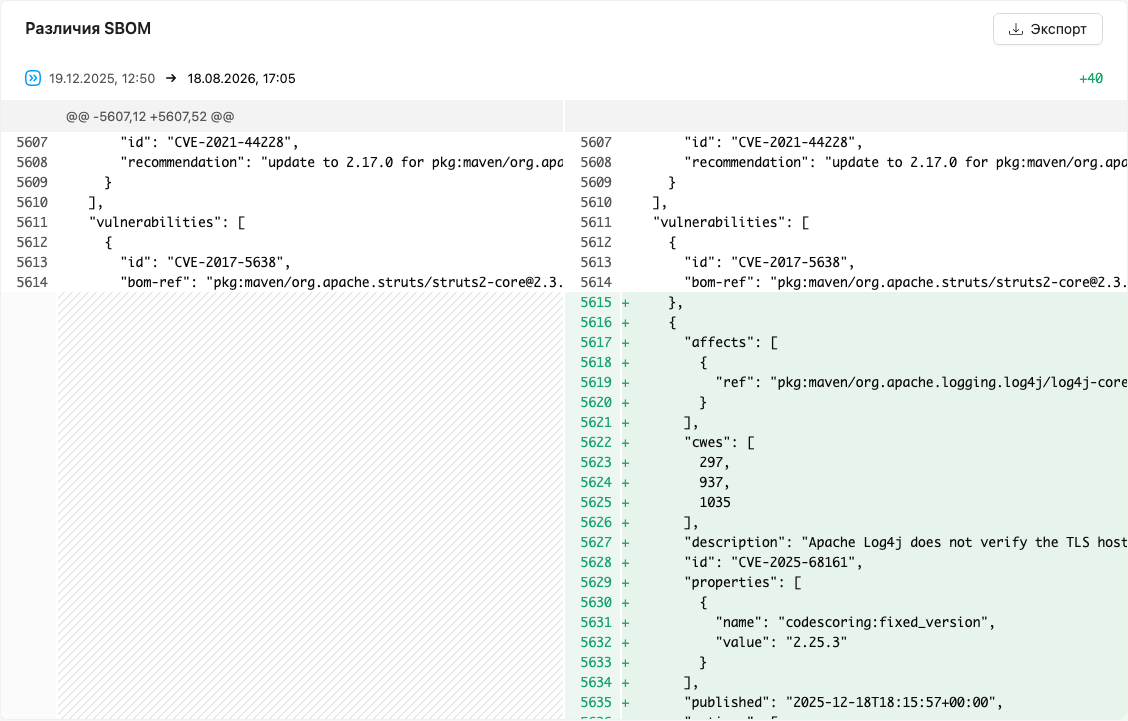Screen dimensions: 1128x721
Task: Click CWE value 297
Action: pos(714,463)
